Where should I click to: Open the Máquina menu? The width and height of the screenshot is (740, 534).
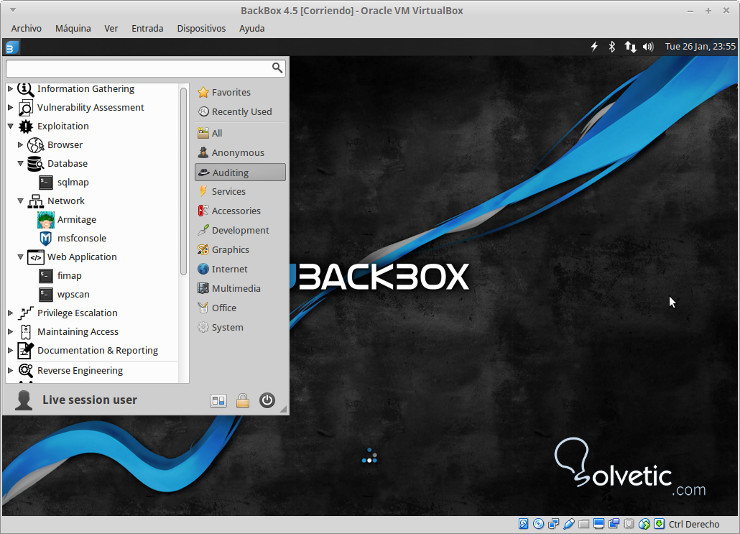point(73,28)
